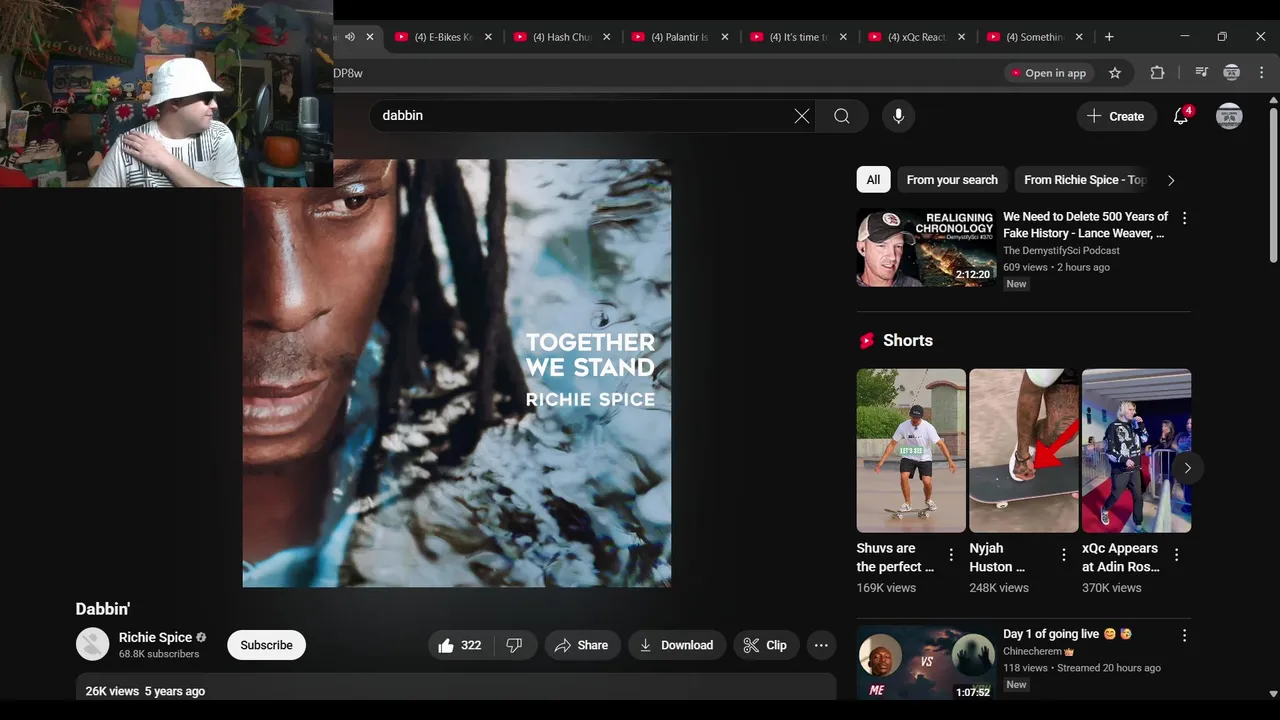Close the xQc React tab
This screenshot has height=720, width=1280.
(x=961, y=37)
